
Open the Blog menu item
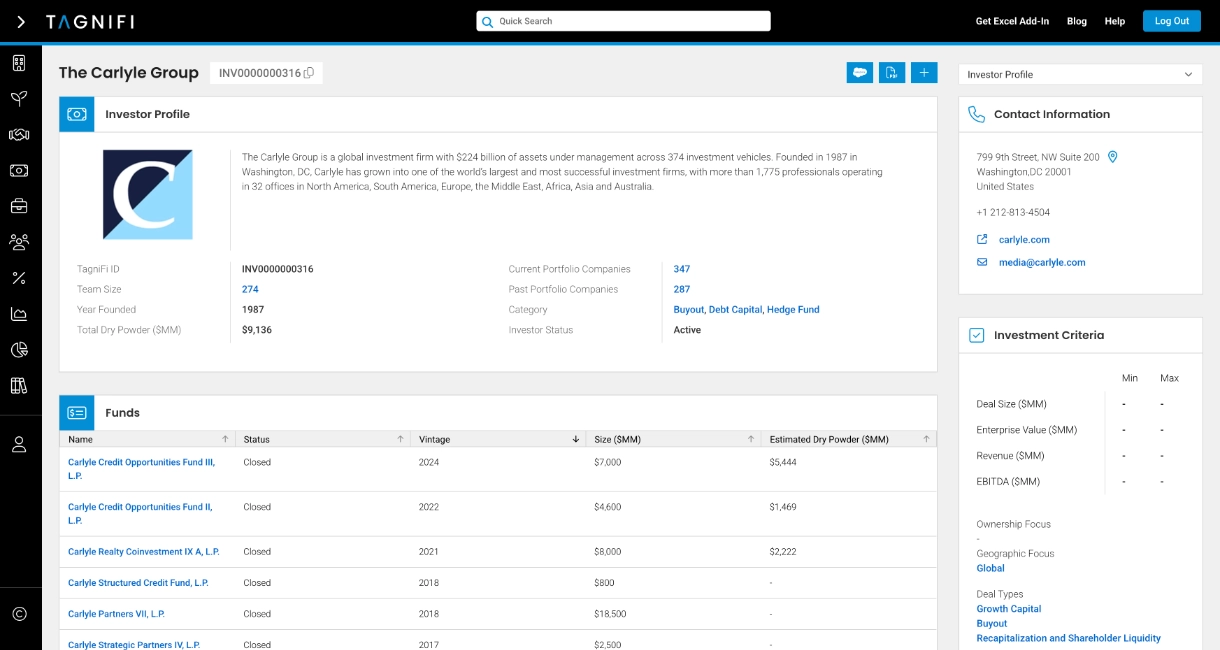(1077, 21)
